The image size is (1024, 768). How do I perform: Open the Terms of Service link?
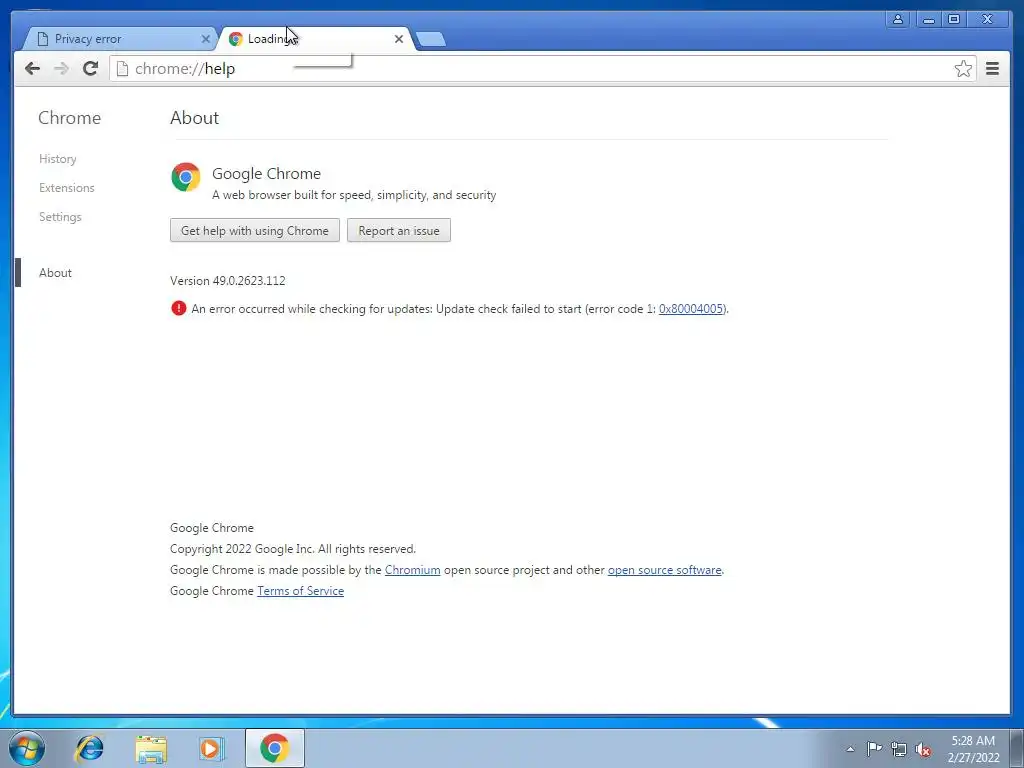[x=300, y=591]
